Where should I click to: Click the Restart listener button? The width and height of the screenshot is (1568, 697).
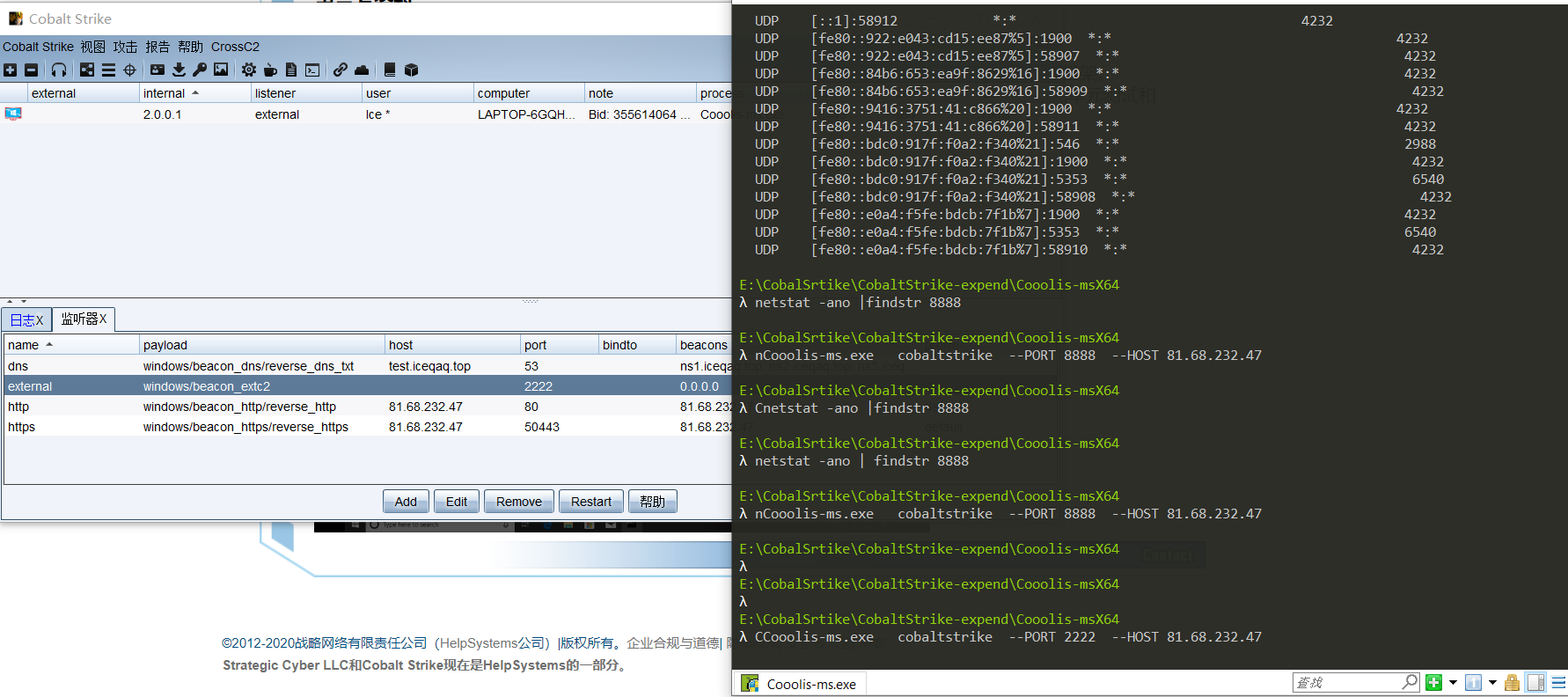click(x=591, y=502)
